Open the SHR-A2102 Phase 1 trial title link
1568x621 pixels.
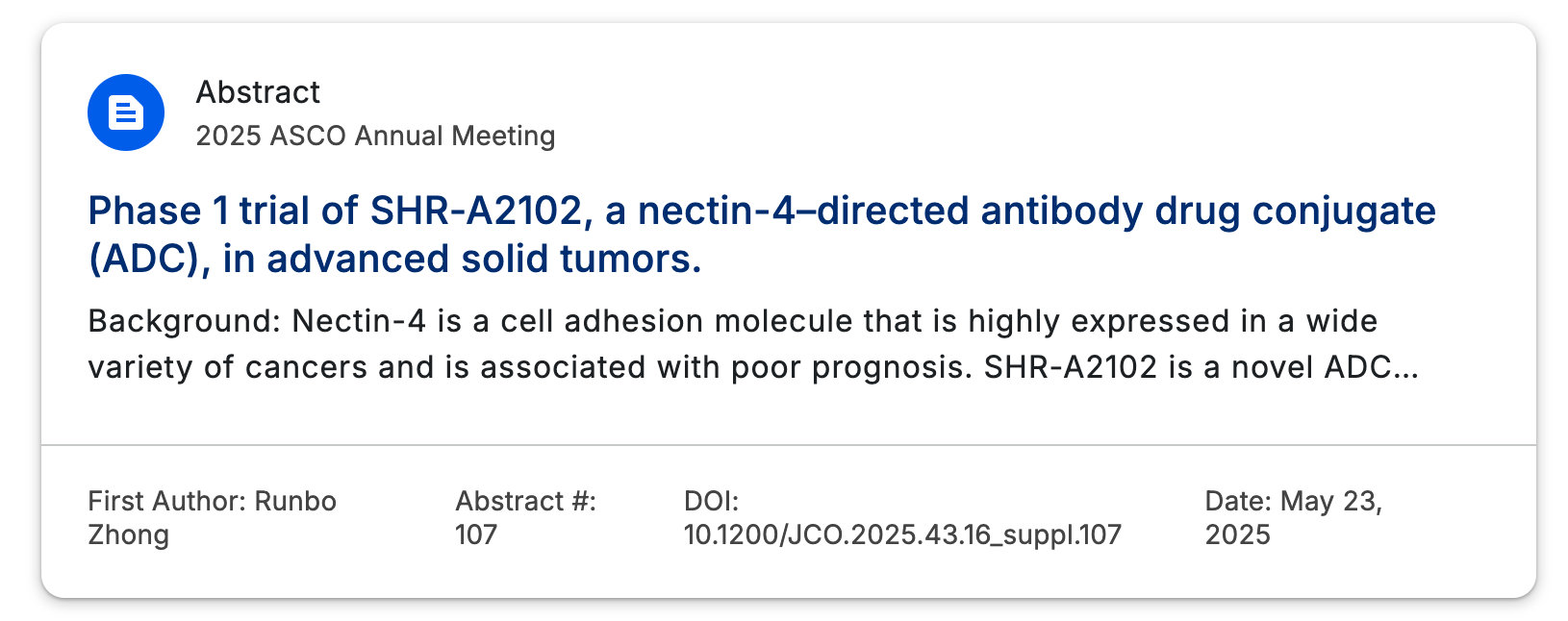[x=761, y=235]
